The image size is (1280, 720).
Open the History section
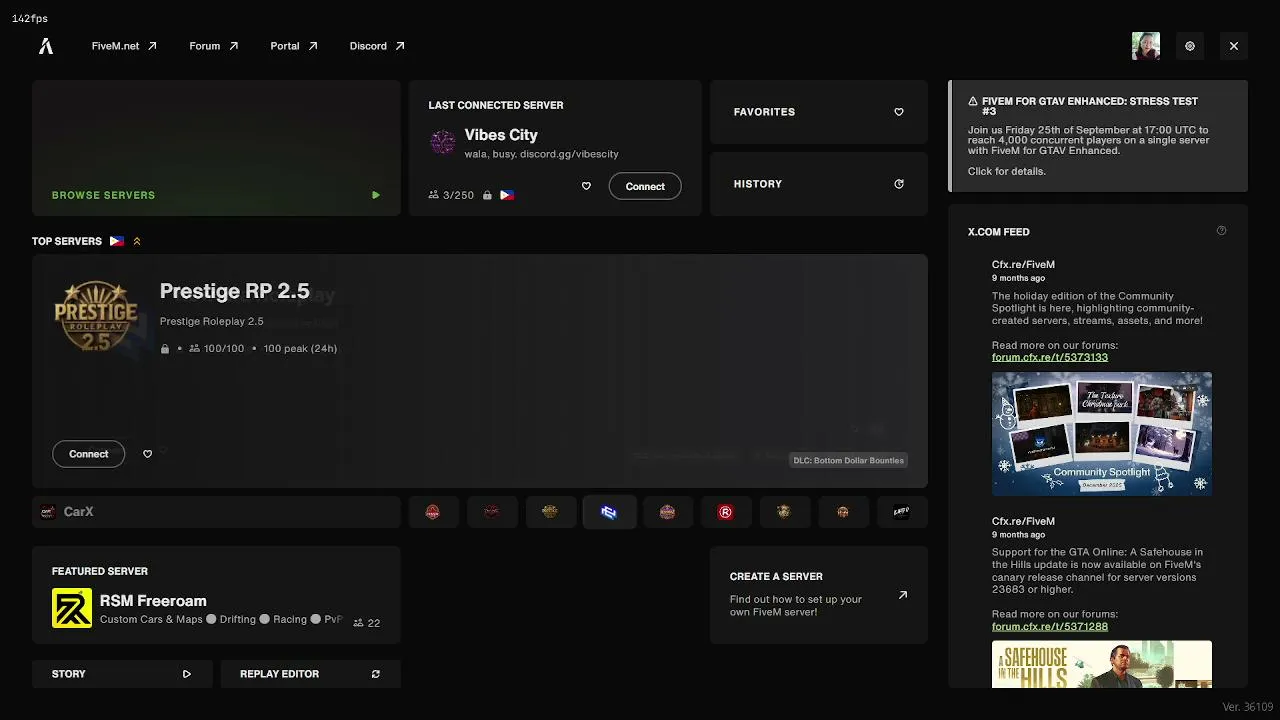(x=819, y=184)
